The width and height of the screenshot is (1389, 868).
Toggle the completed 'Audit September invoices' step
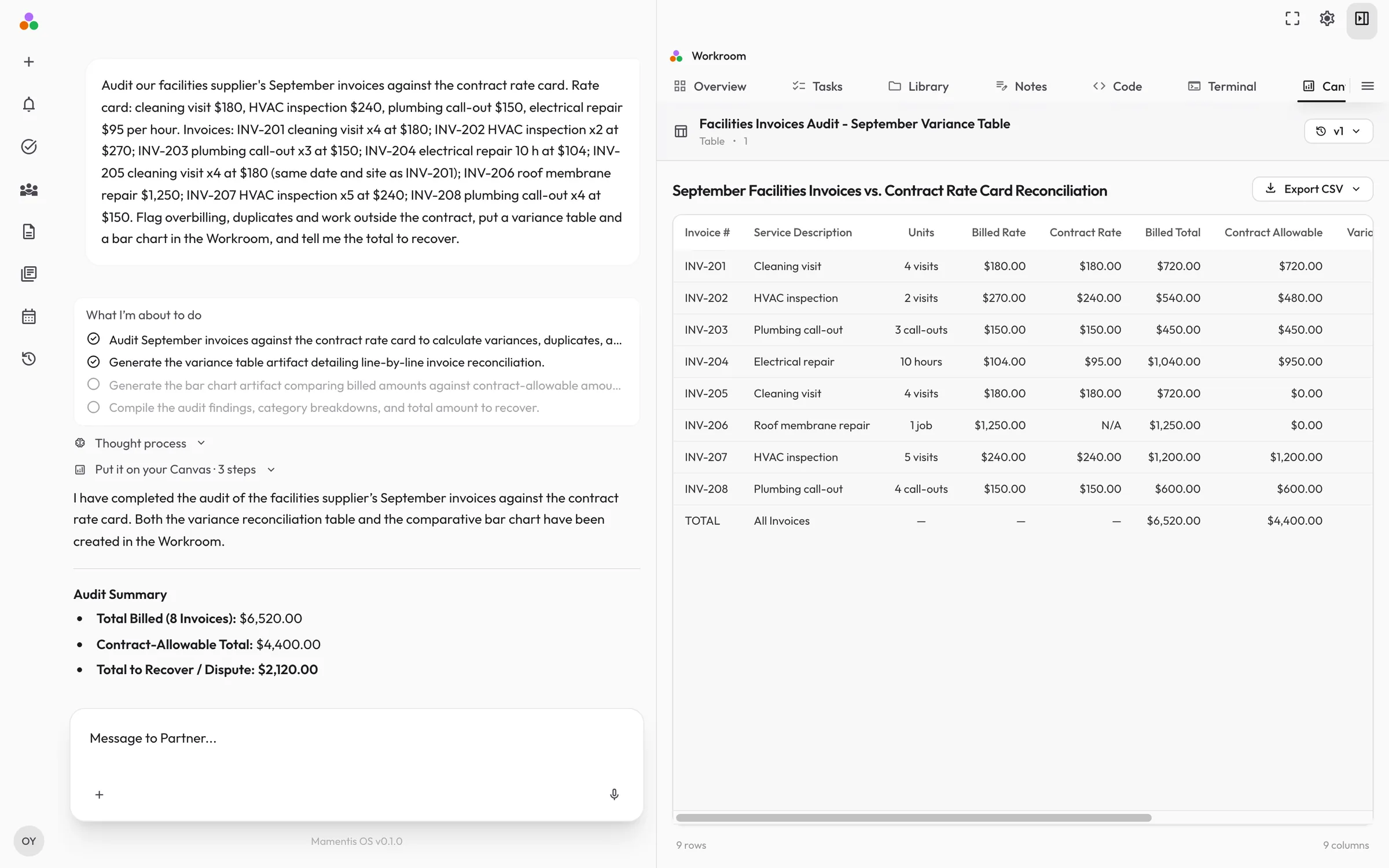[93, 339]
